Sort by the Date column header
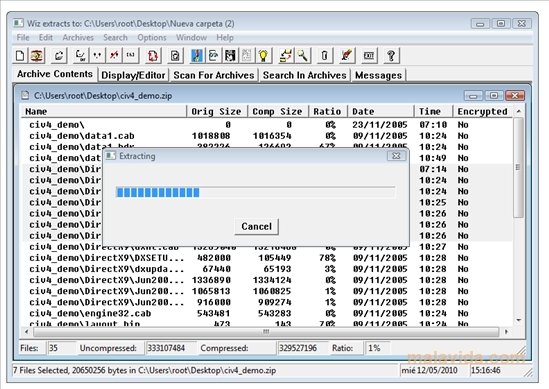Screen dimensions: 549x389 click(381, 111)
